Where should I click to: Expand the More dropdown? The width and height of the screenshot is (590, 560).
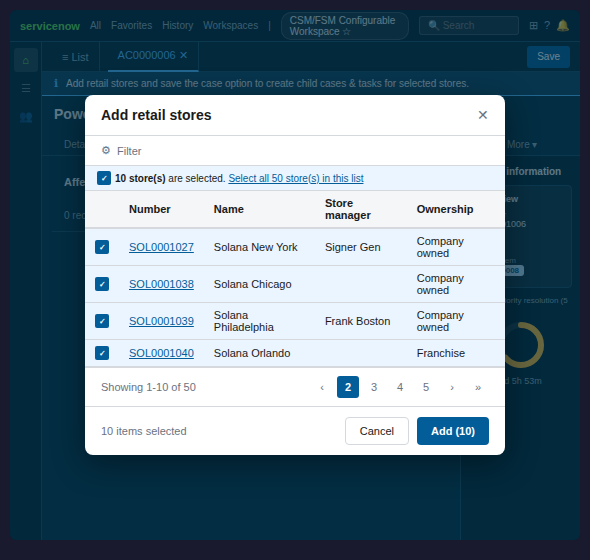pyautogui.click(x=522, y=145)
